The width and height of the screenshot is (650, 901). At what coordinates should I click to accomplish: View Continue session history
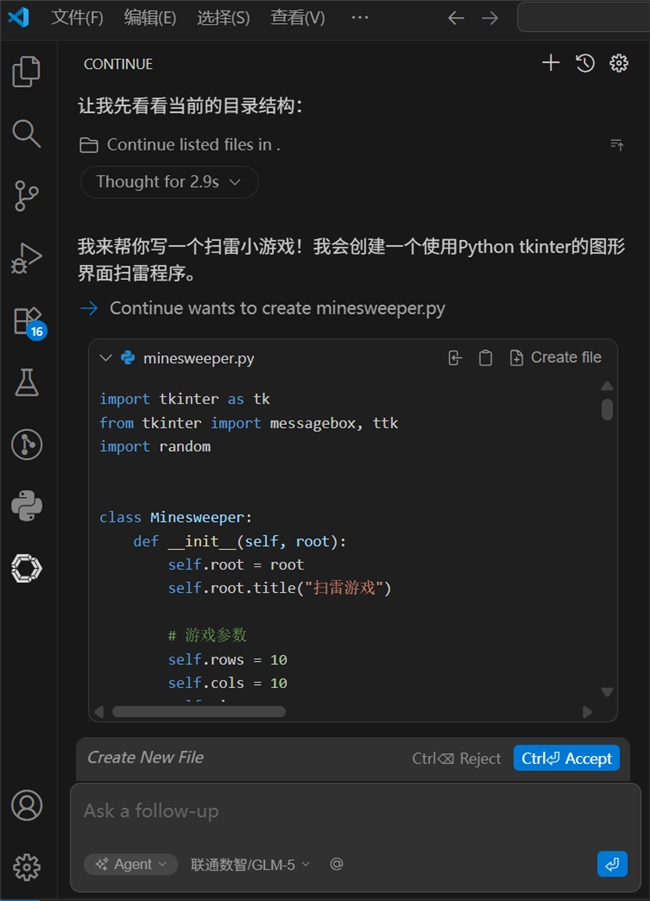tap(585, 63)
